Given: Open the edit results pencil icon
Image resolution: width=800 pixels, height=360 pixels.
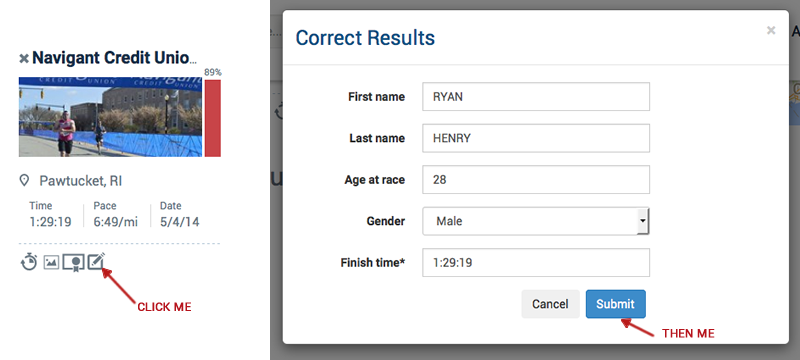Looking at the screenshot, I should (x=96, y=262).
